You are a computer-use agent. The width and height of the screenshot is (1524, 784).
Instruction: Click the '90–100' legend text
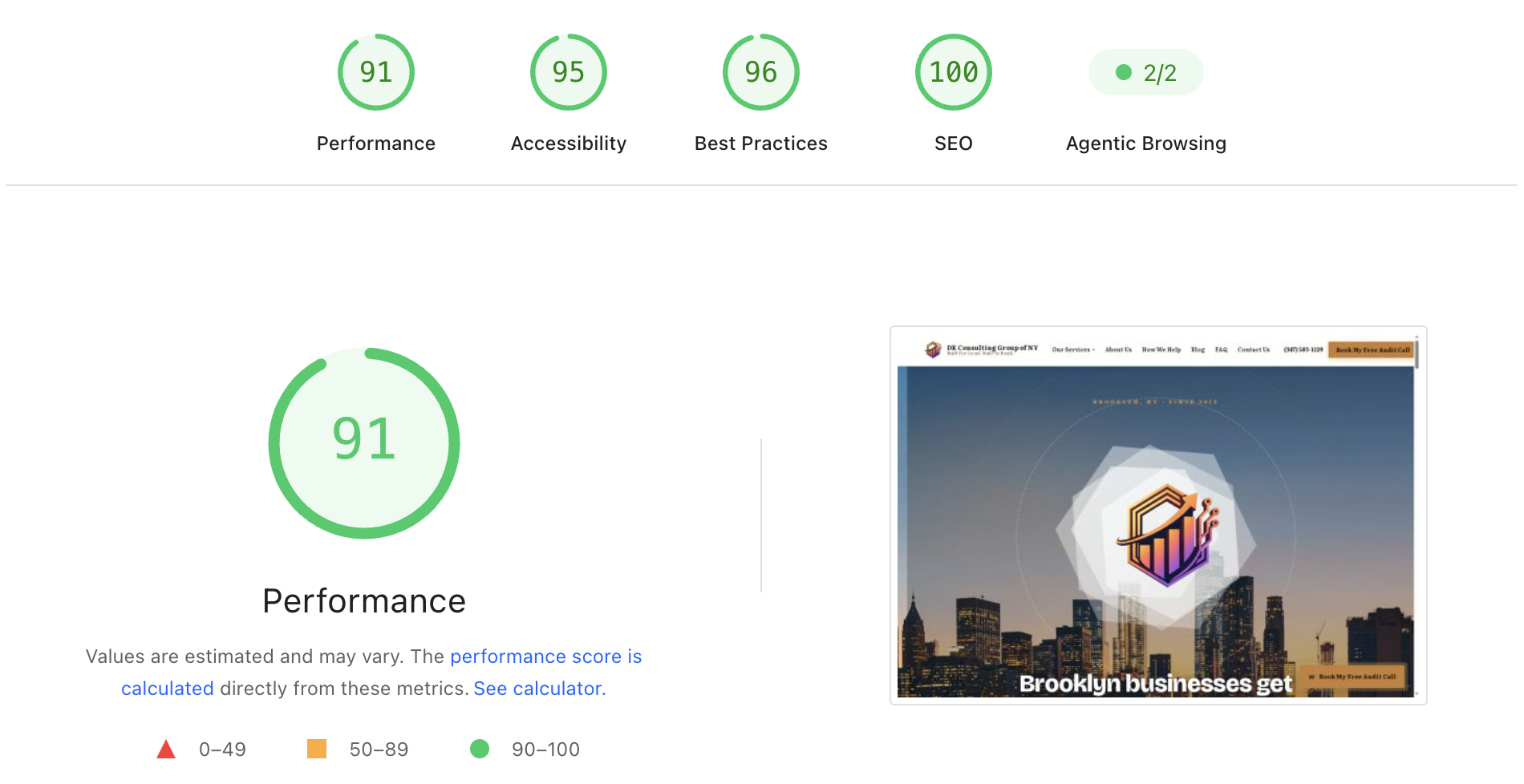point(546,750)
